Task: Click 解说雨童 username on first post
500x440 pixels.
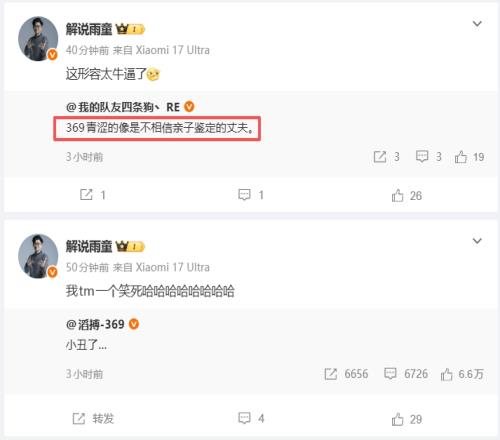Action: [x=89, y=29]
